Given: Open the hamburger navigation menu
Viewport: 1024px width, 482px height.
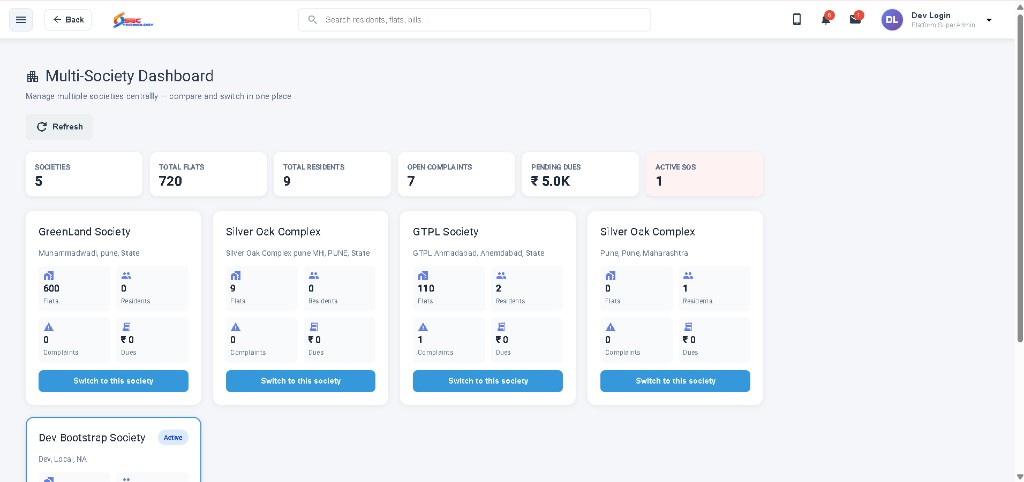Looking at the screenshot, I should tap(21, 20).
